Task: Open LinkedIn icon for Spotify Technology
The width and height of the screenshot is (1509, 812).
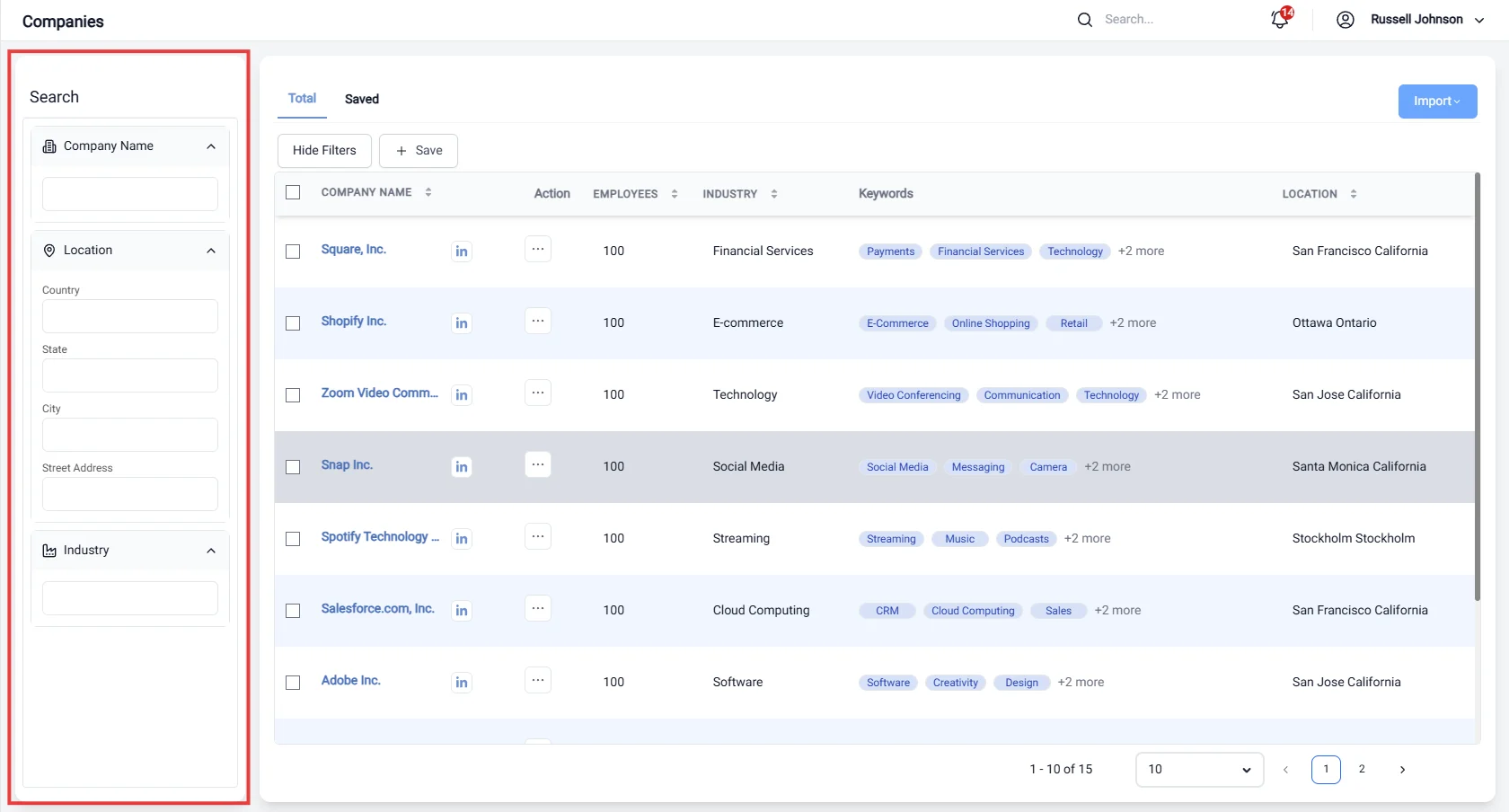Action: [462, 539]
